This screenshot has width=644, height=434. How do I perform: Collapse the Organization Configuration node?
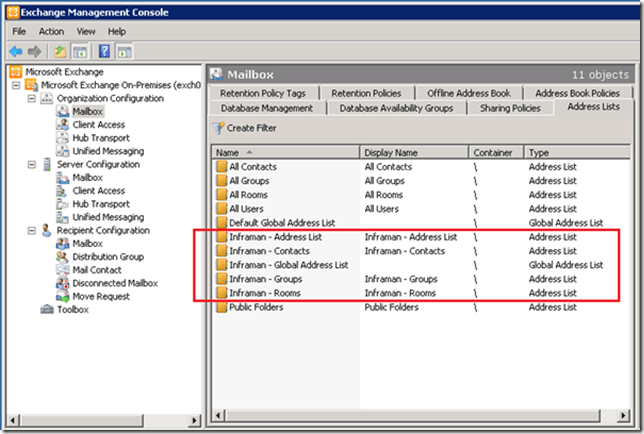(32, 99)
